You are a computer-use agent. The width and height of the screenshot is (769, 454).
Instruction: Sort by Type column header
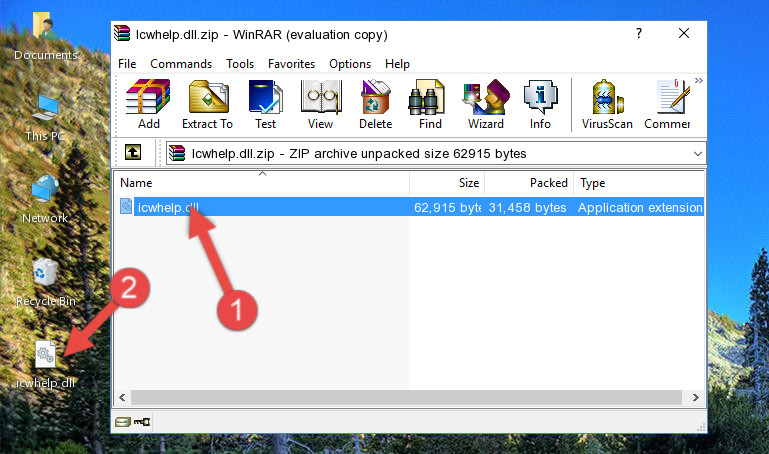[x=639, y=183]
